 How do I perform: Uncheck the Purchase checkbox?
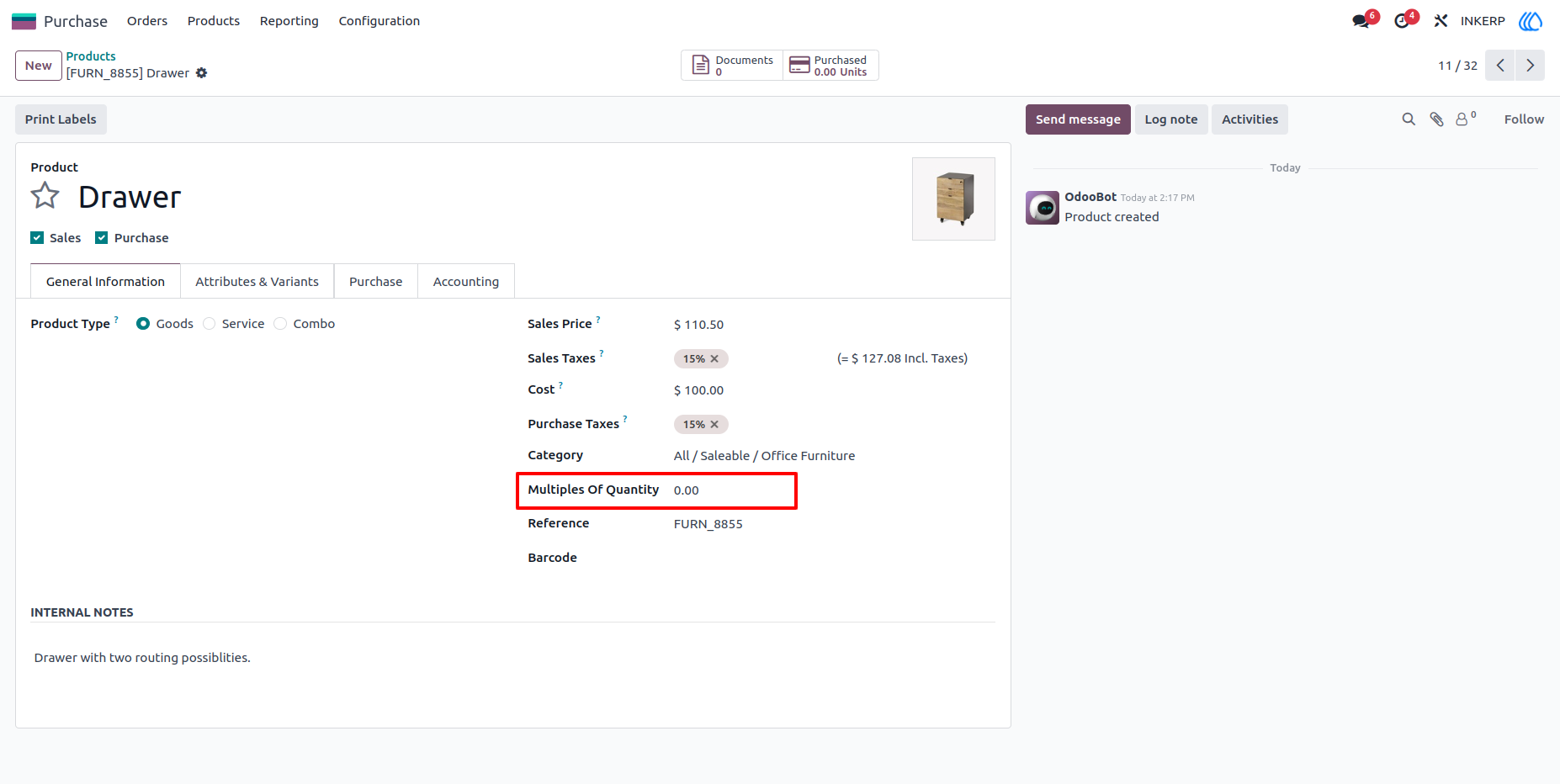tap(102, 238)
